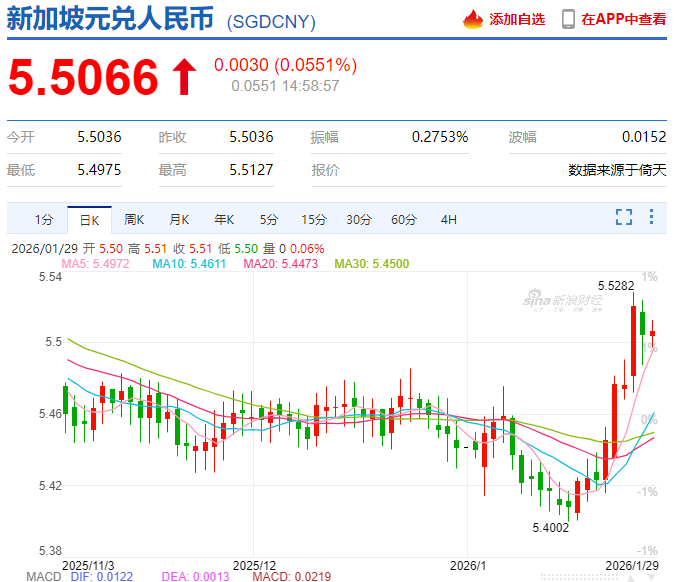Click the 添加自选 link
Screen dimensions: 676x582
517,19
